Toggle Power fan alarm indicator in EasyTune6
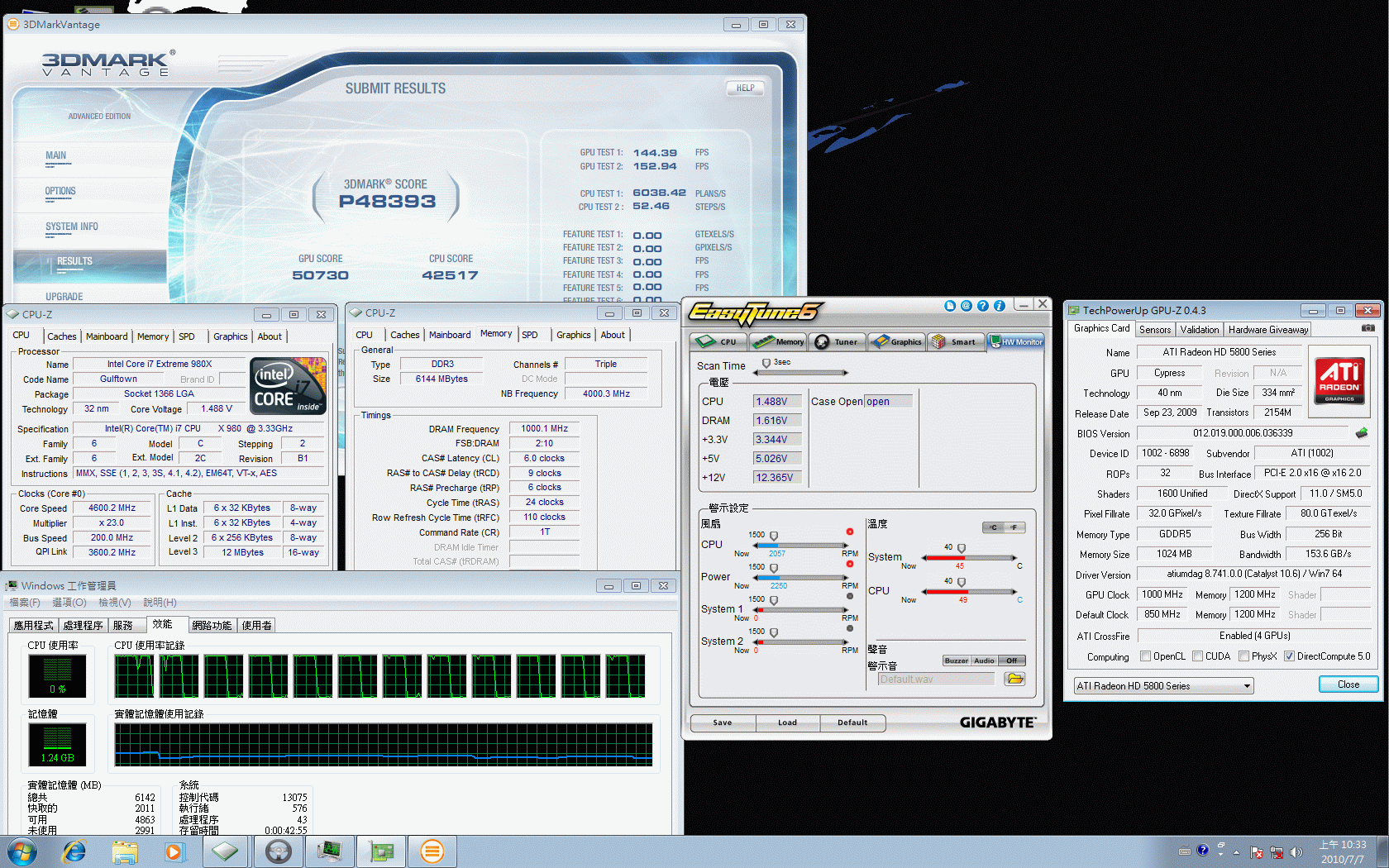1389x868 pixels. 849,564
